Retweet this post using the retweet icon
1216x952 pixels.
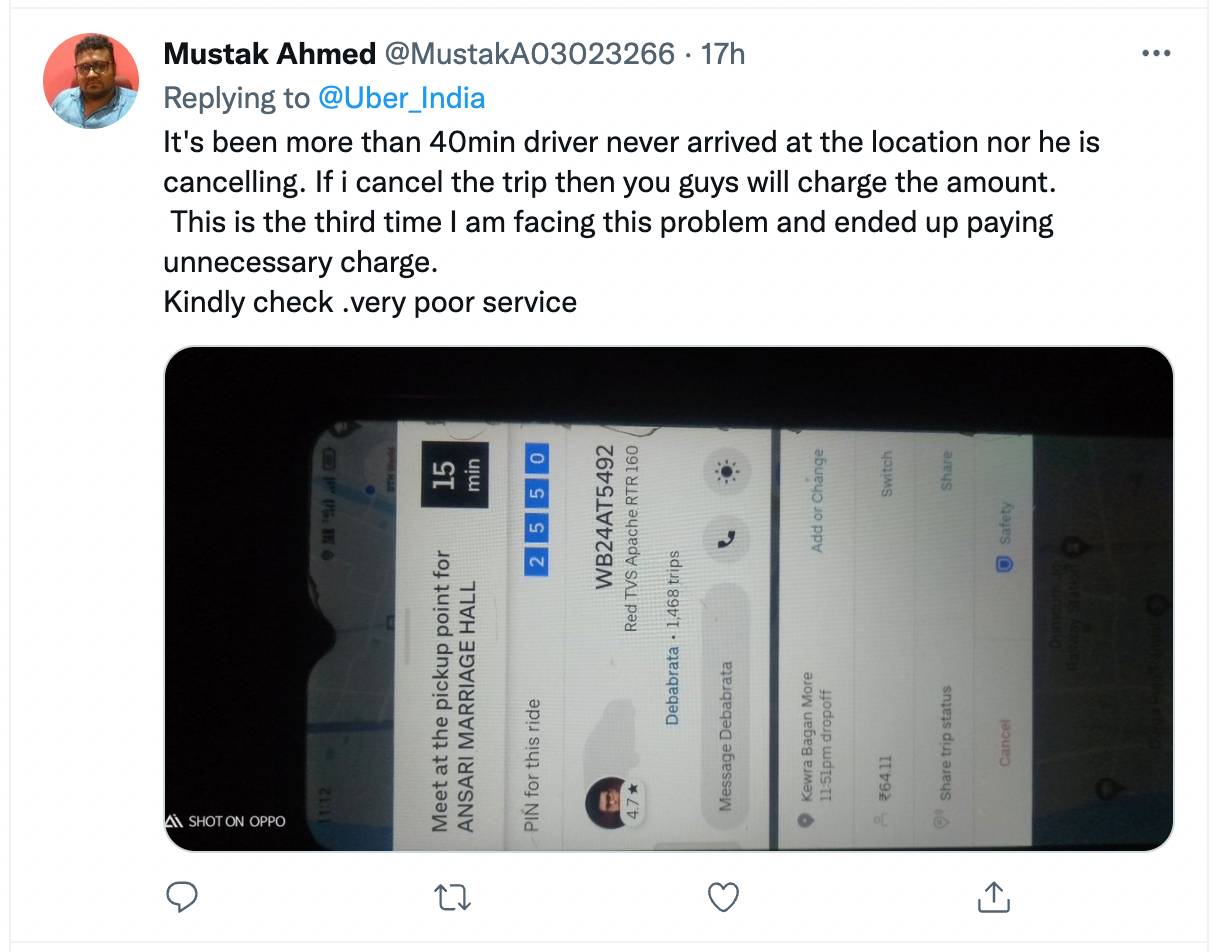[x=454, y=897]
